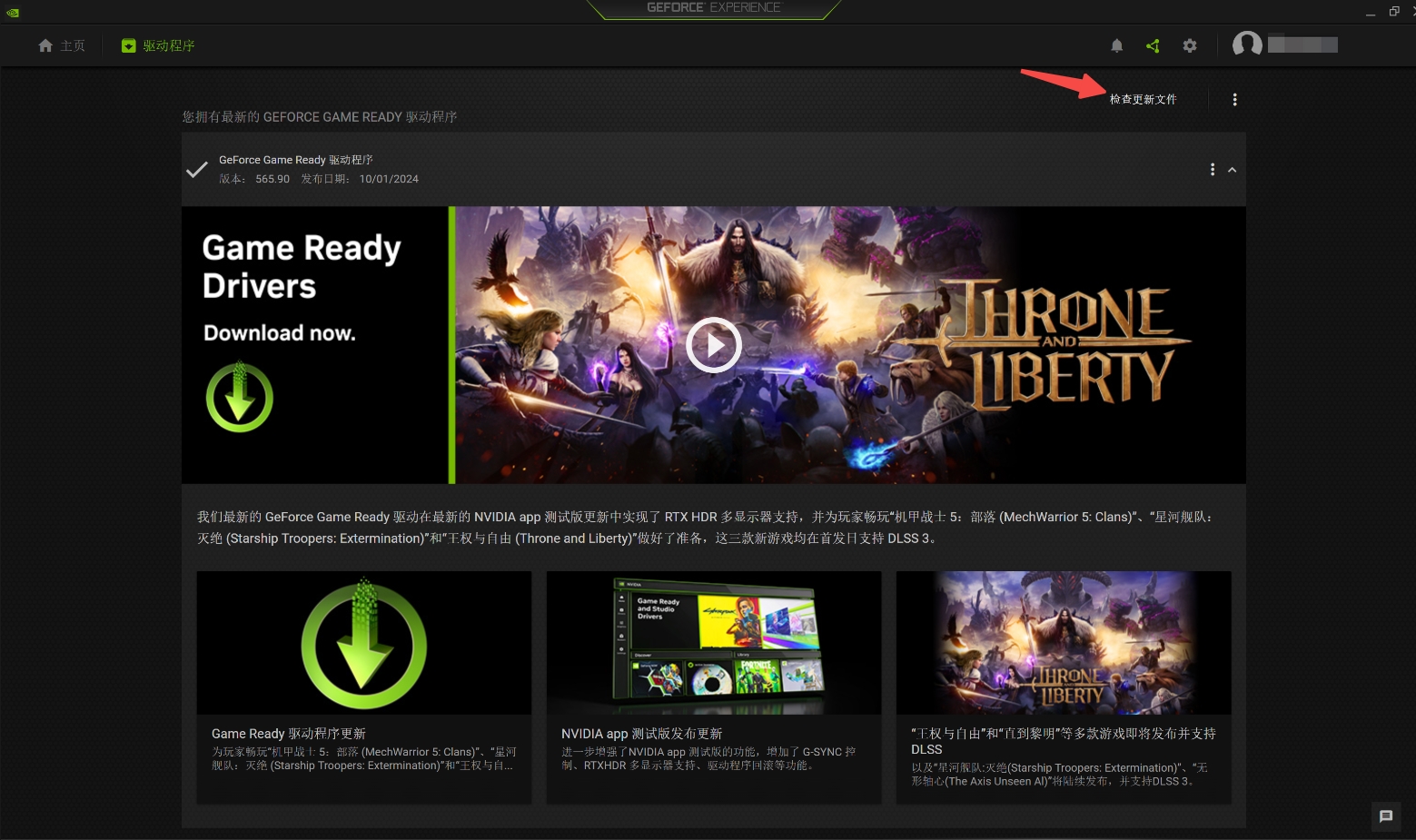Open the Game Ready 驱动程序更新 article card
This screenshot has width=1416, height=840.
(x=363, y=687)
